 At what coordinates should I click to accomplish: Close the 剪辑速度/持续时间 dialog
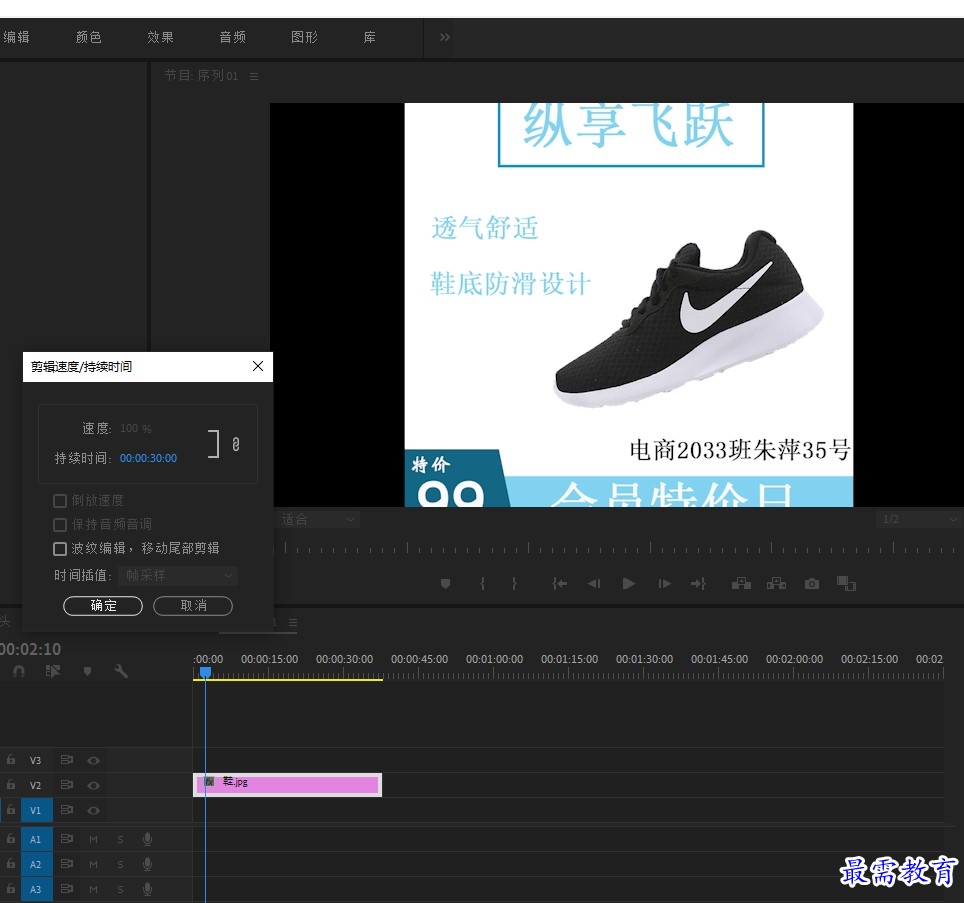(x=258, y=366)
